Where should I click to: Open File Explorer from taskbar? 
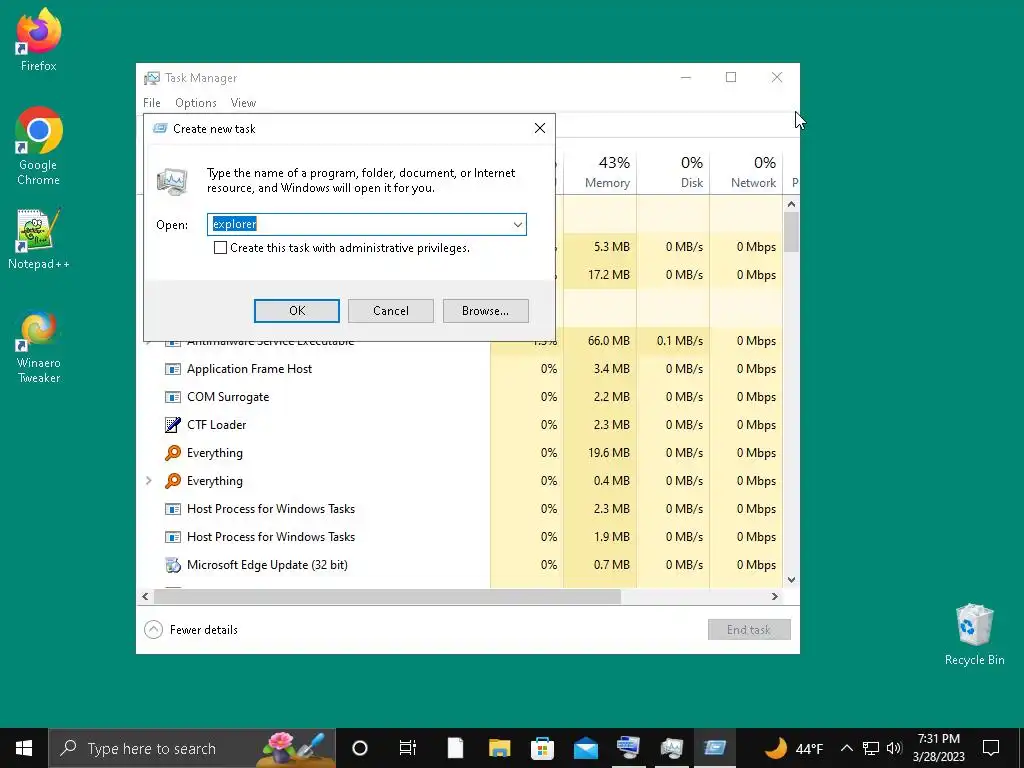[500, 748]
